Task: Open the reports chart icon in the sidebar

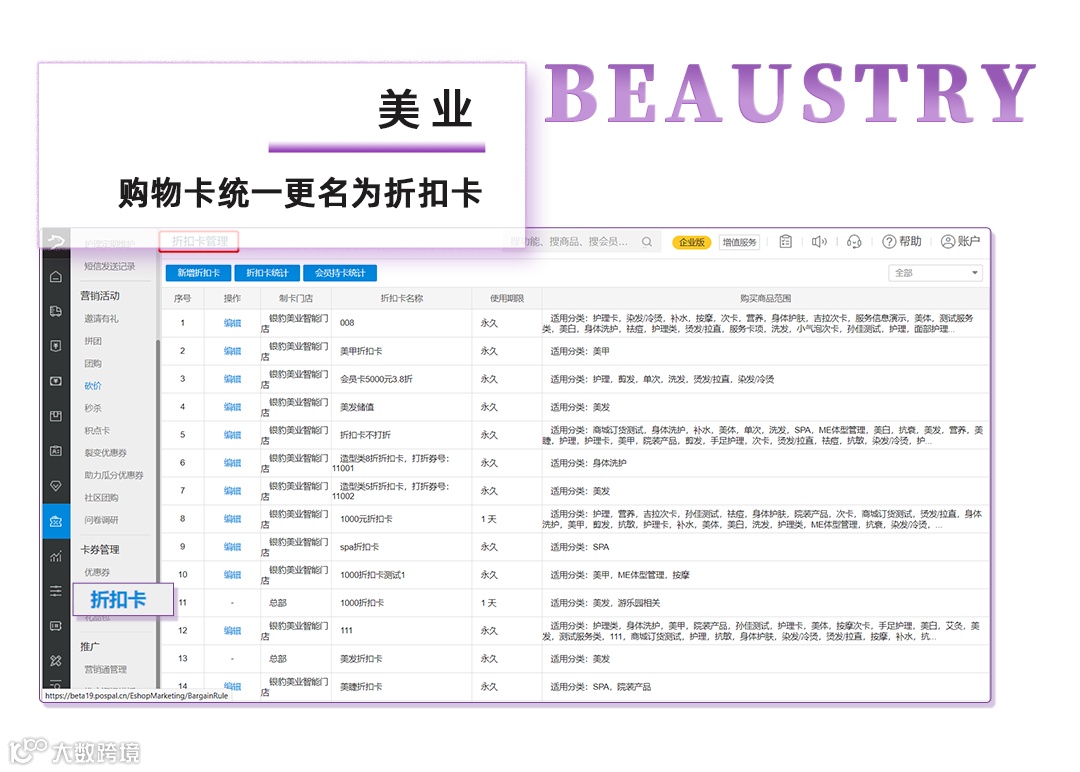Action: [x=56, y=556]
